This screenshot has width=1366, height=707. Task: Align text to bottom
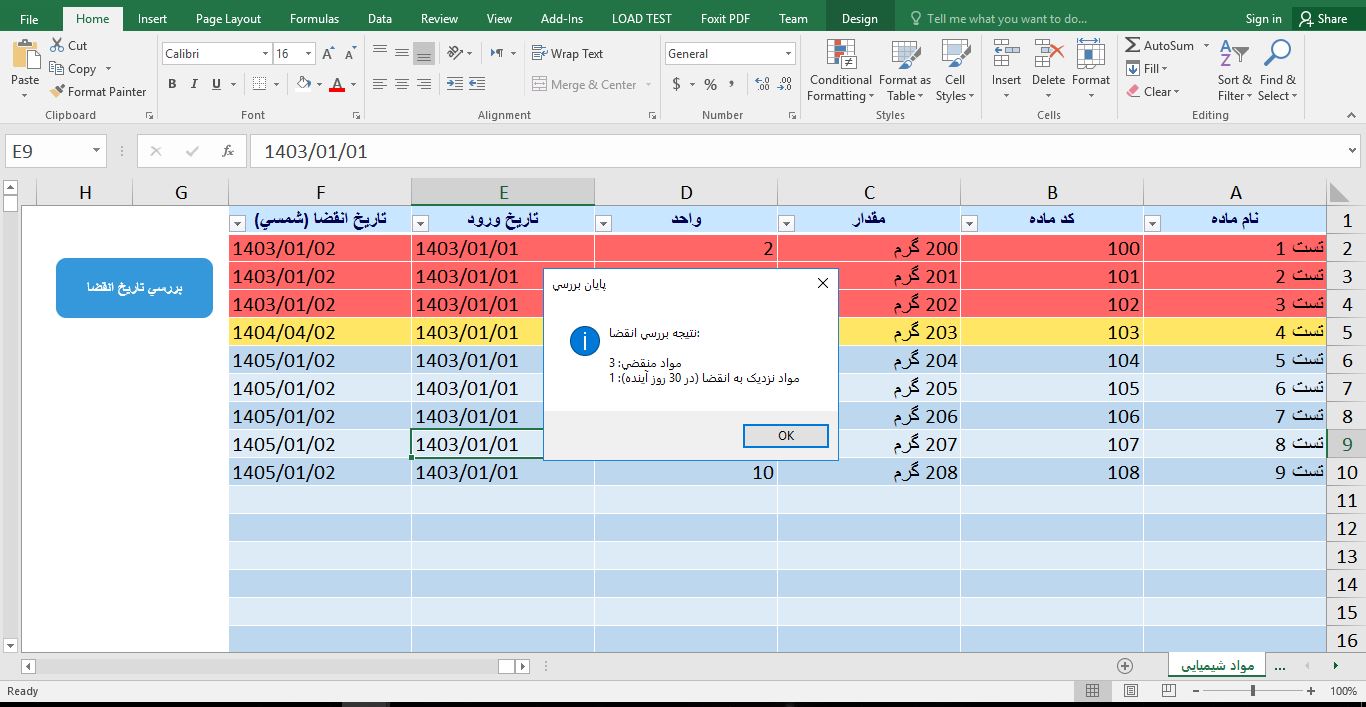424,53
